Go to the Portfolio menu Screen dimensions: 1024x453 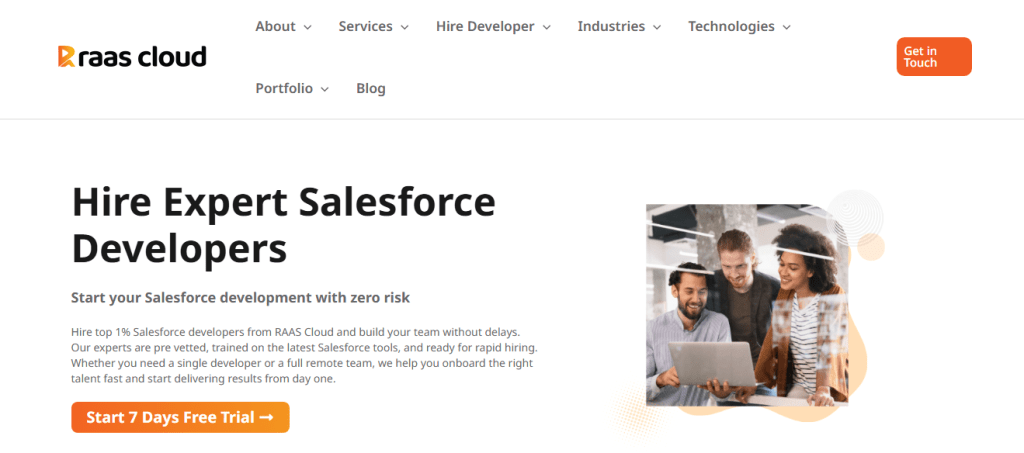tap(285, 89)
